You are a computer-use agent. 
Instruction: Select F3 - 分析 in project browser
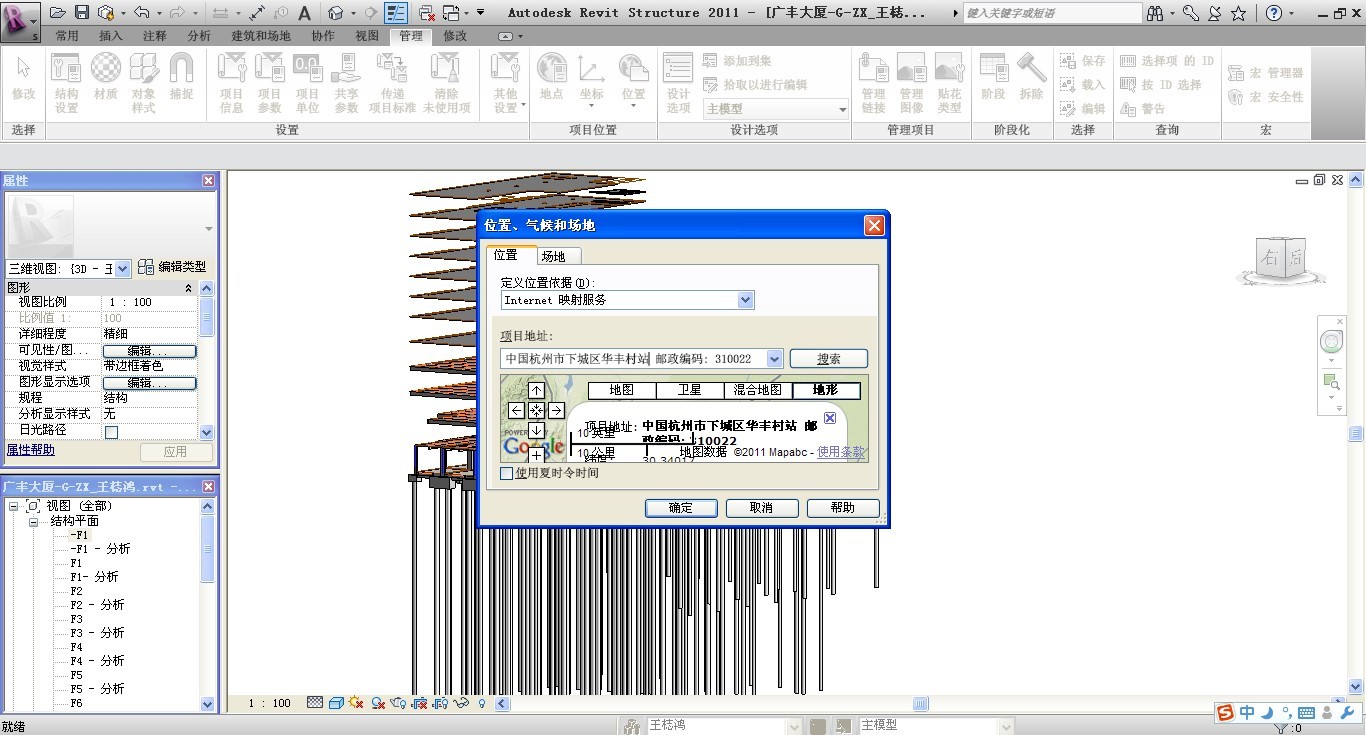coord(97,633)
